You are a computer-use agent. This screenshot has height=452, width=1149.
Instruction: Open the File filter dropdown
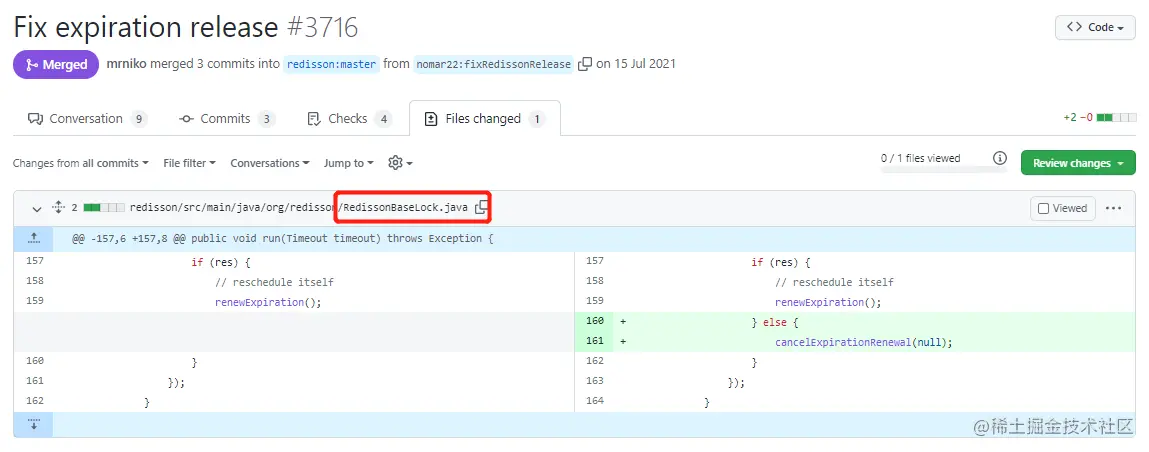[x=189, y=163]
